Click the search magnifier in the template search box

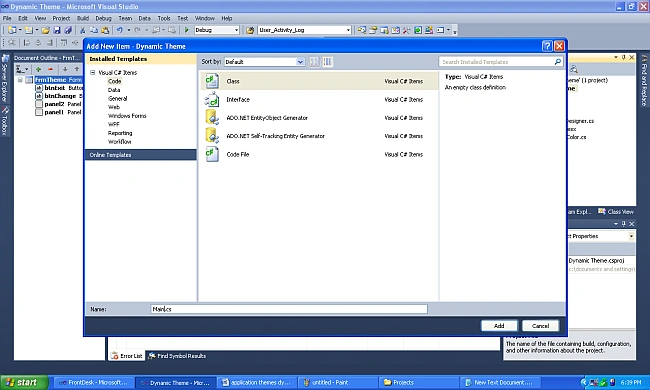pyautogui.click(x=558, y=62)
